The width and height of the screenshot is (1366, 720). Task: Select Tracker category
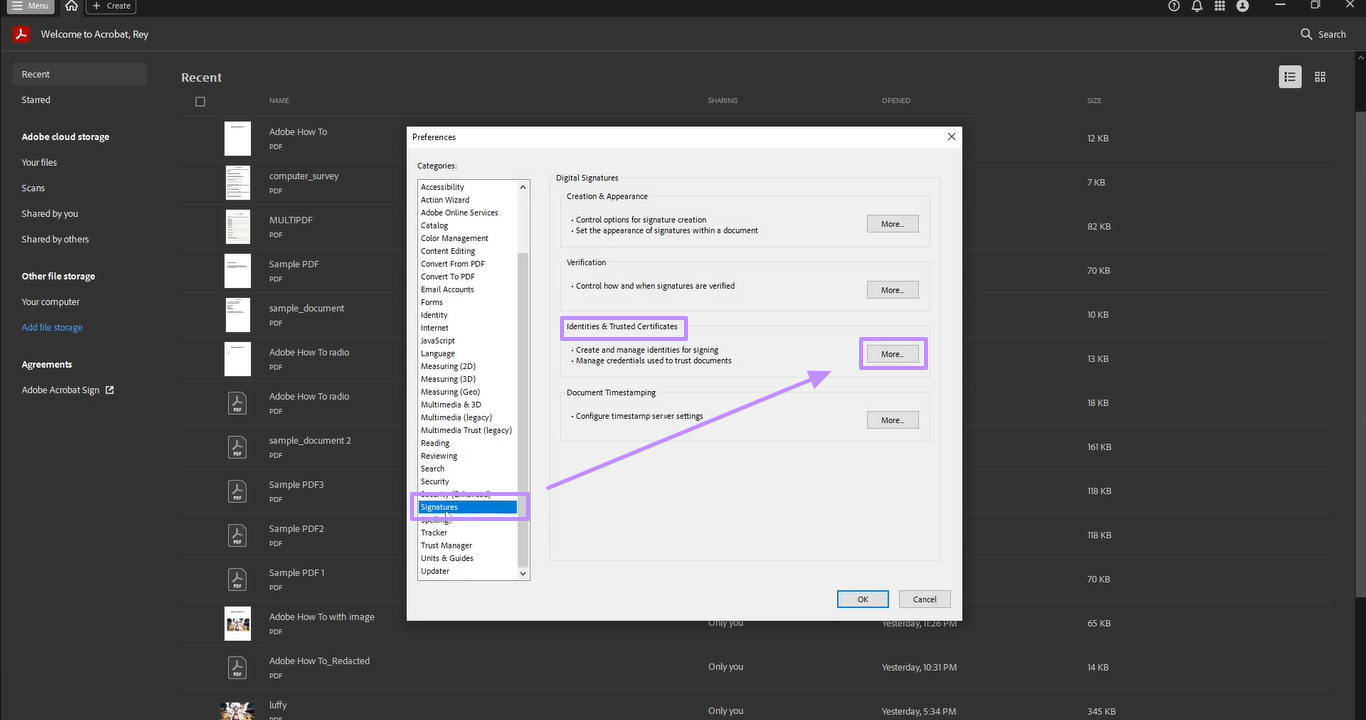[433, 533]
